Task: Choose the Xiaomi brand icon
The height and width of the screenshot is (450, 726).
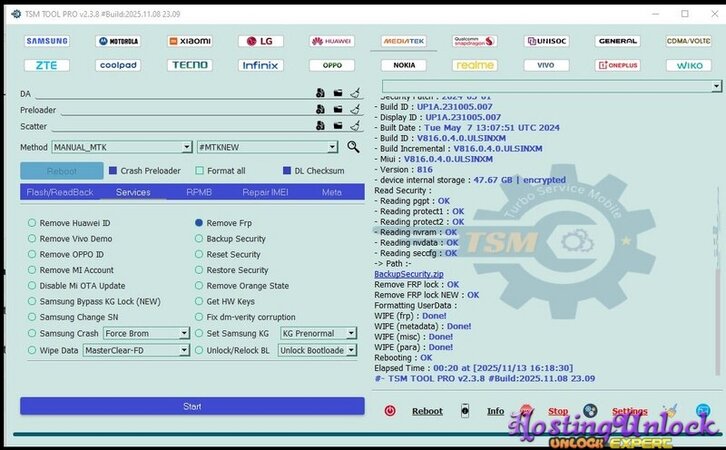Action: [x=188, y=41]
